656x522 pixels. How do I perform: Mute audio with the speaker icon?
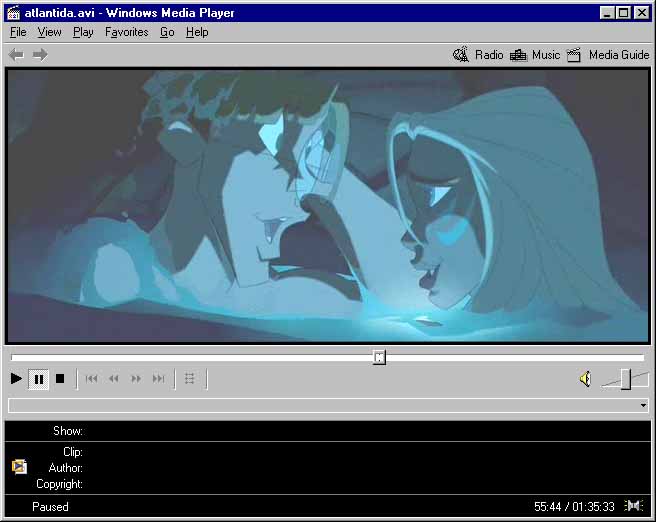585,379
